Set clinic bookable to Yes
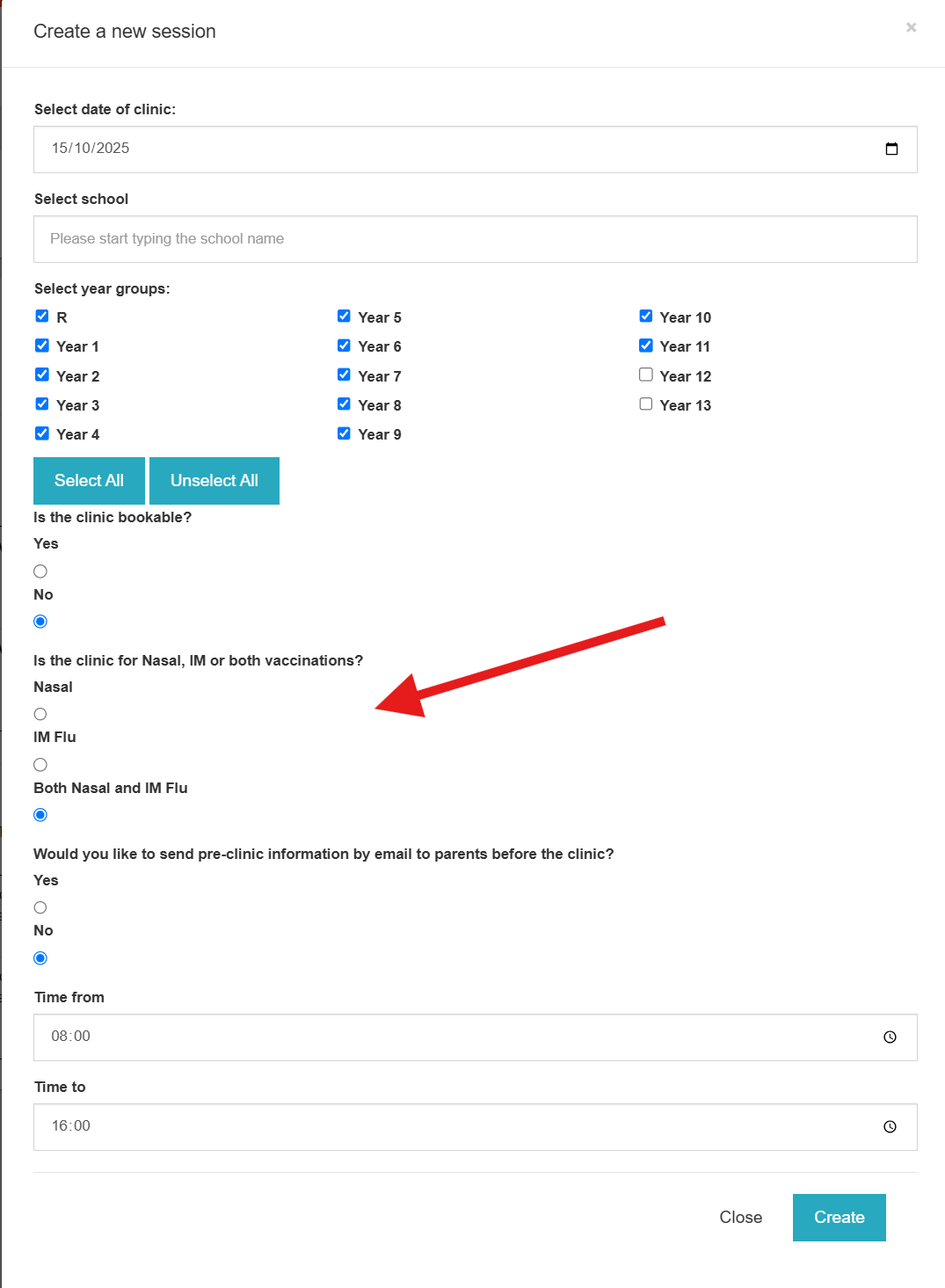 click(40, 571)
